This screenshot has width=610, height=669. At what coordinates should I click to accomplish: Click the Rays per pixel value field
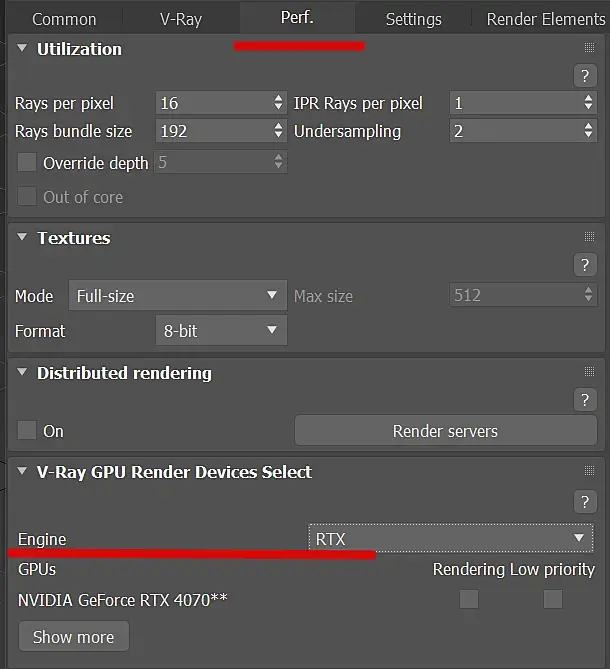(x=221, y=103)
